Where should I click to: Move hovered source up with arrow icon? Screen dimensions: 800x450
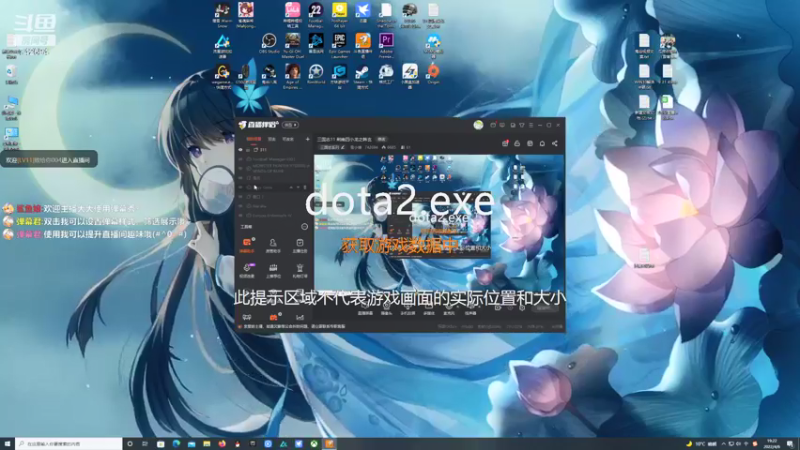click(291, 188)
